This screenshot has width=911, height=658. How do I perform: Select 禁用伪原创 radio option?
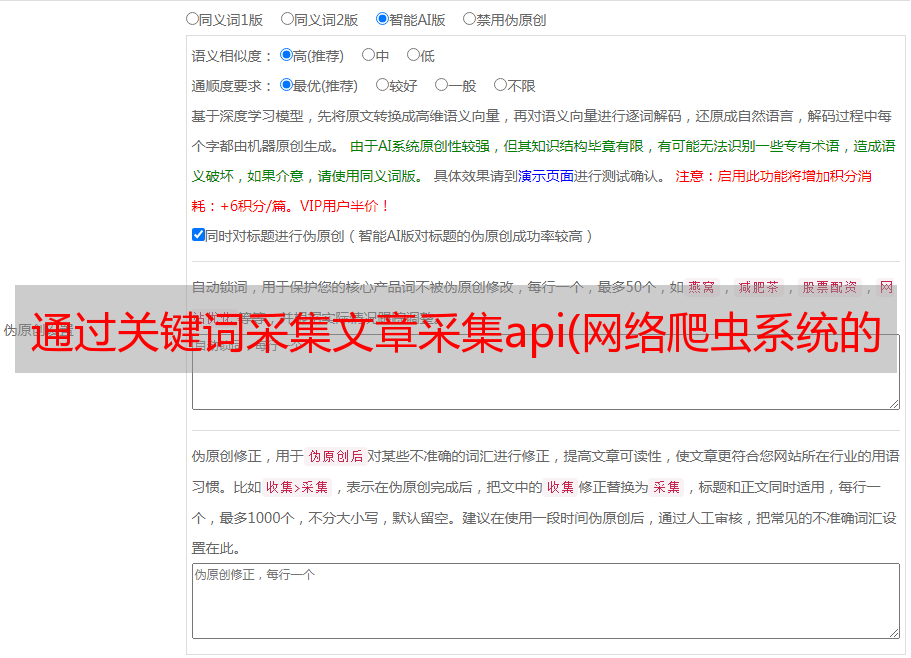click(469, 19)
